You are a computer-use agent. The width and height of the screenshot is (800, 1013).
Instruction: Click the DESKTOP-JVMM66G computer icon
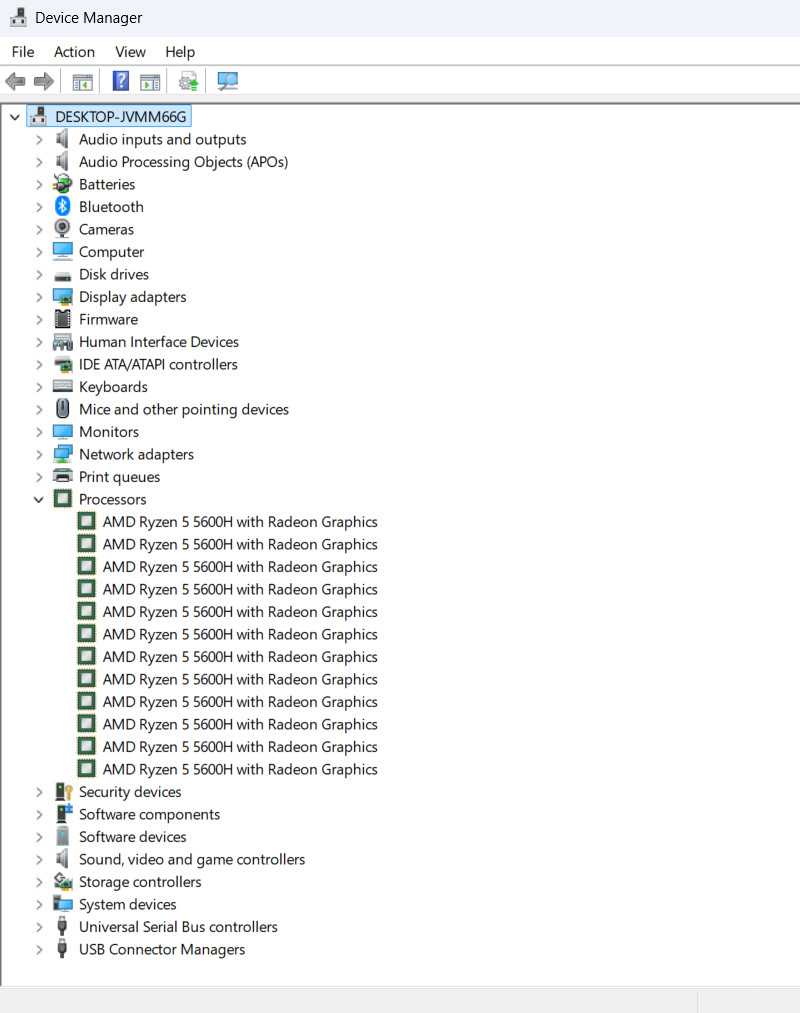coord(39,116)
